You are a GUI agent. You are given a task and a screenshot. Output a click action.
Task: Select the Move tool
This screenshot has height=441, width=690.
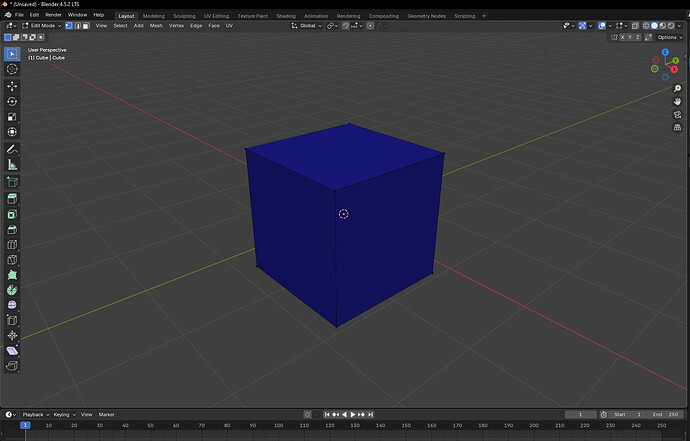tap(12, 86)
